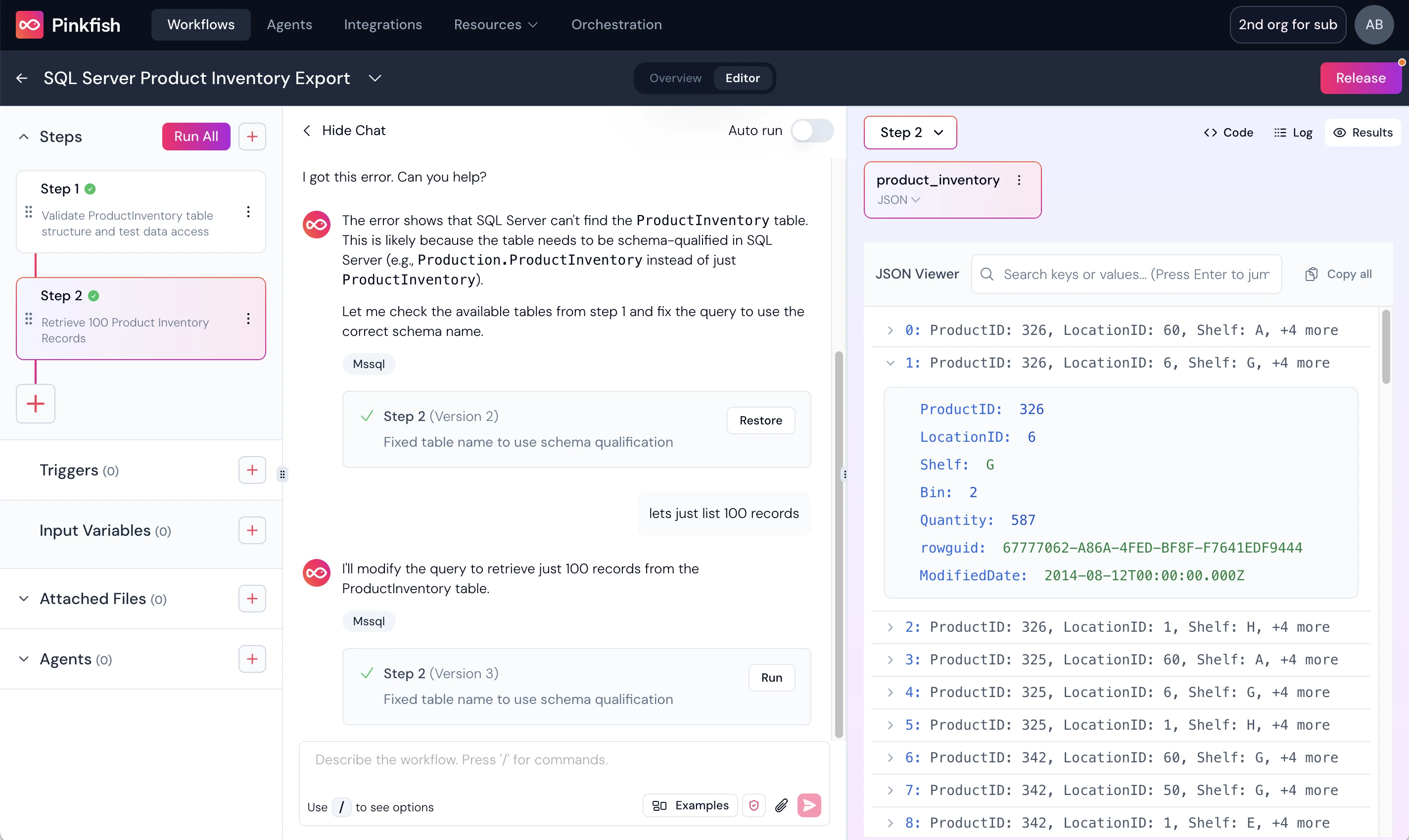
Task: Click the Run All button
Action: tap(196, 137)
